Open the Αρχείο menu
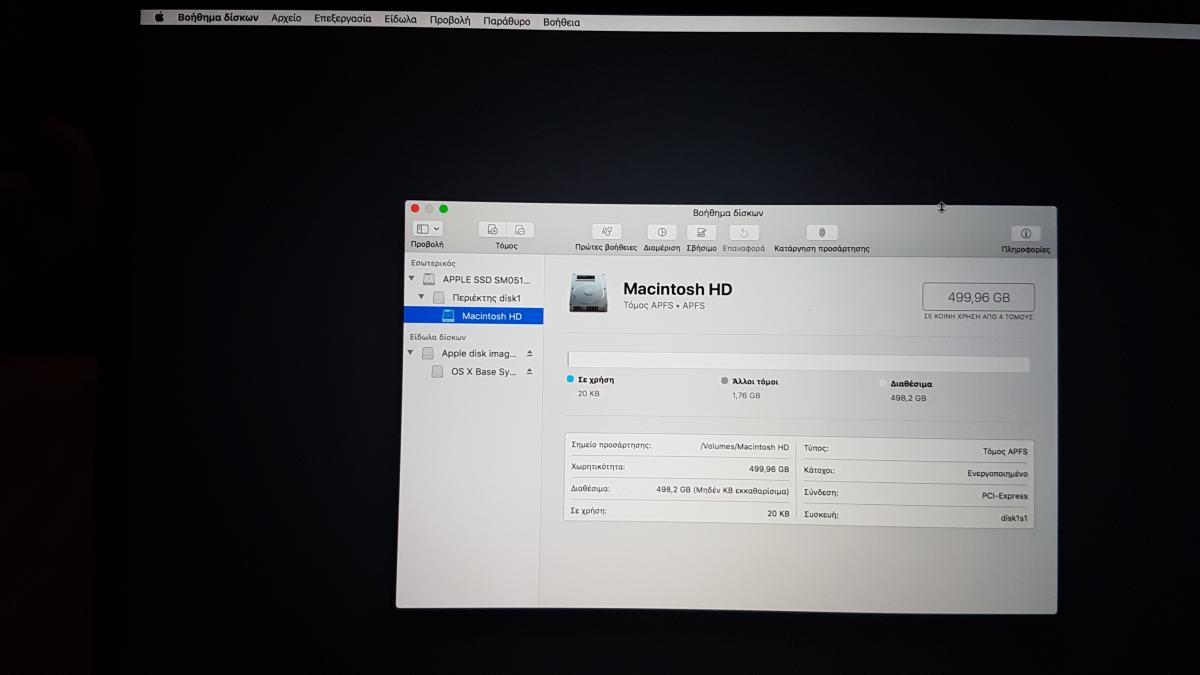The width and height of the screenshot is (1200, 675). (x=286, y=18)
